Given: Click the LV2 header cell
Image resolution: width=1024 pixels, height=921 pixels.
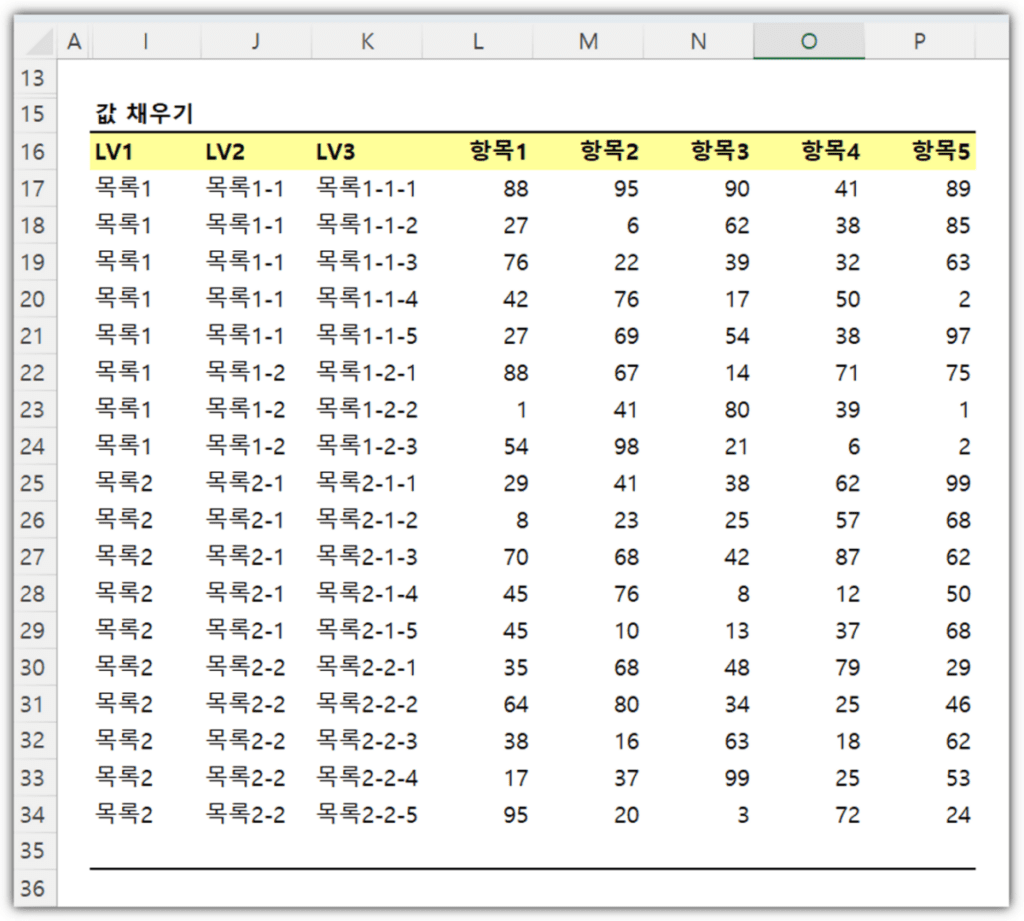Looking at the screenshot, I should click(256, 152).
